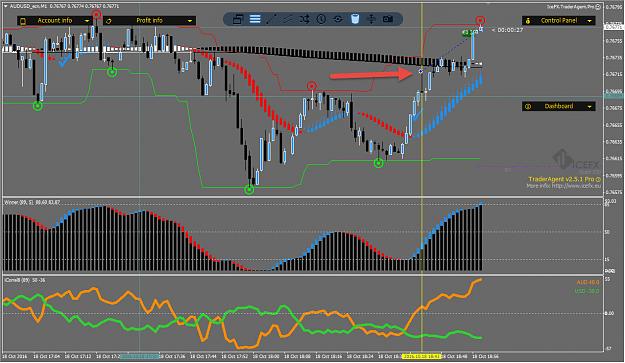The image size is (625, 363).
Task: Select the horizontal lines tool icon
Action: point(255,19)
